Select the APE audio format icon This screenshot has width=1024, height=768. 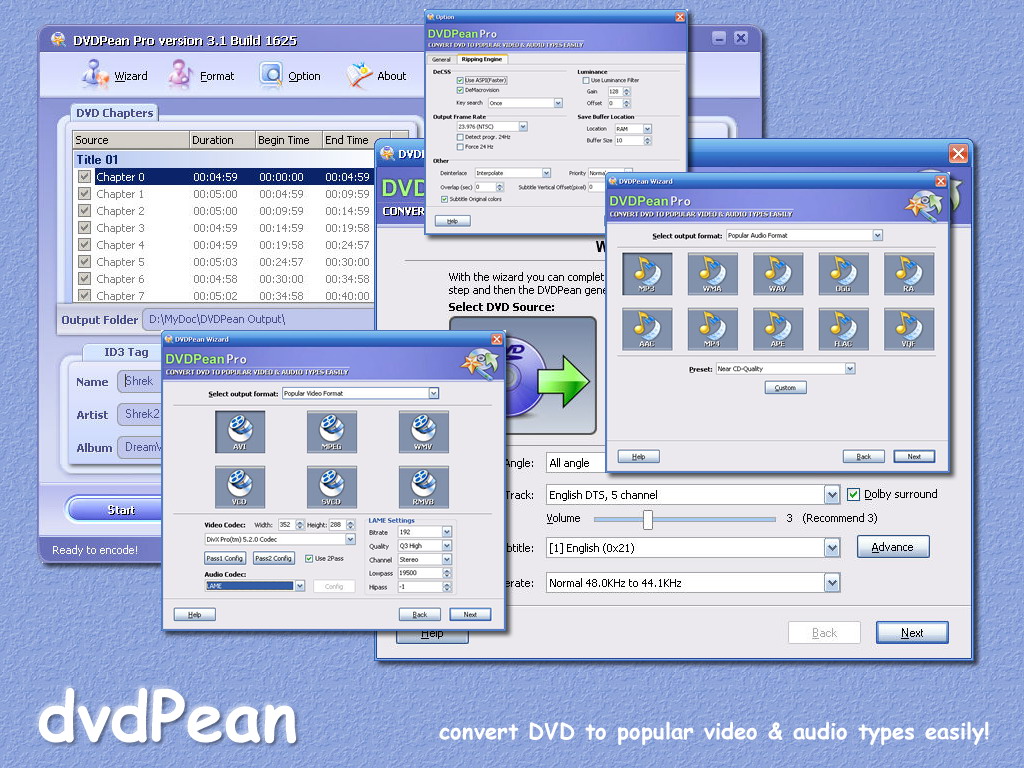[x=778, y=329]
